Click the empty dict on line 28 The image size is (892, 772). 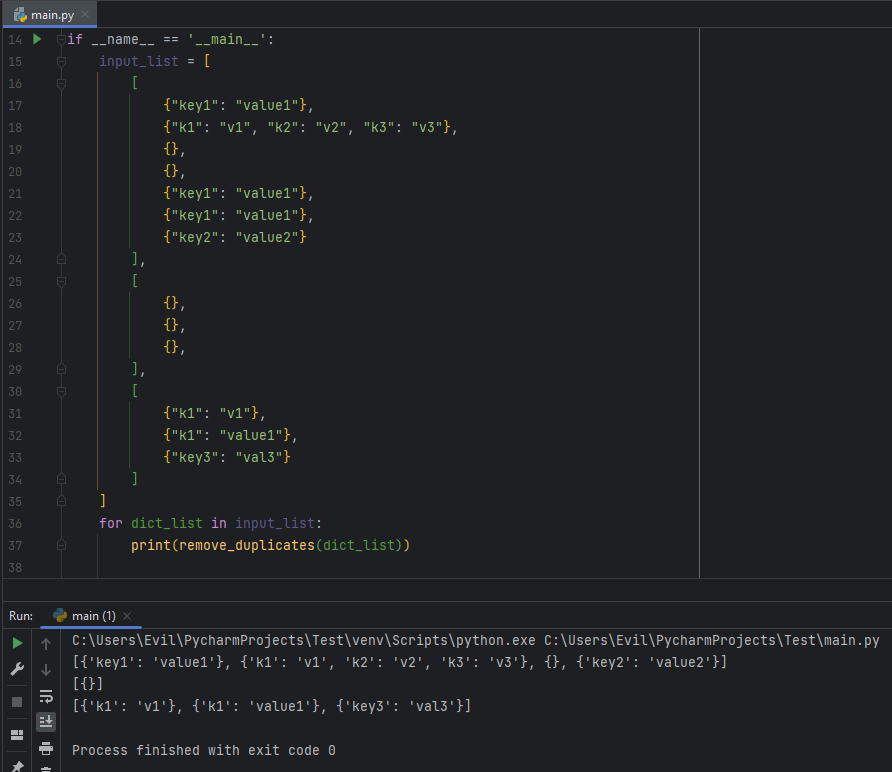pos(171,347)
